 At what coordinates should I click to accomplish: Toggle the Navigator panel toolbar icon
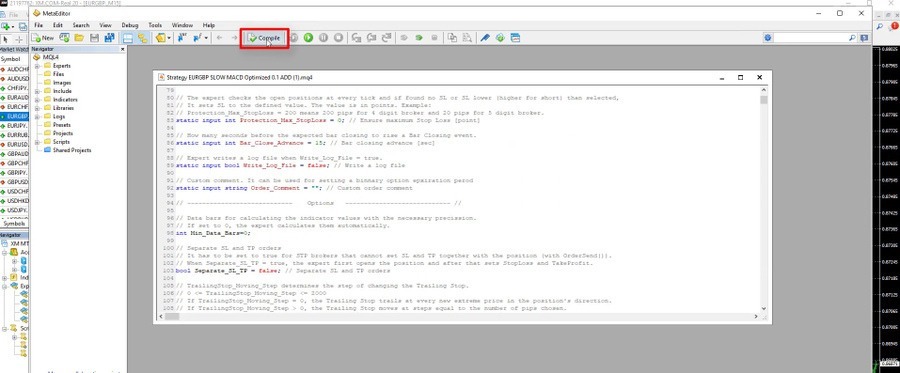[x=127, y=38]
